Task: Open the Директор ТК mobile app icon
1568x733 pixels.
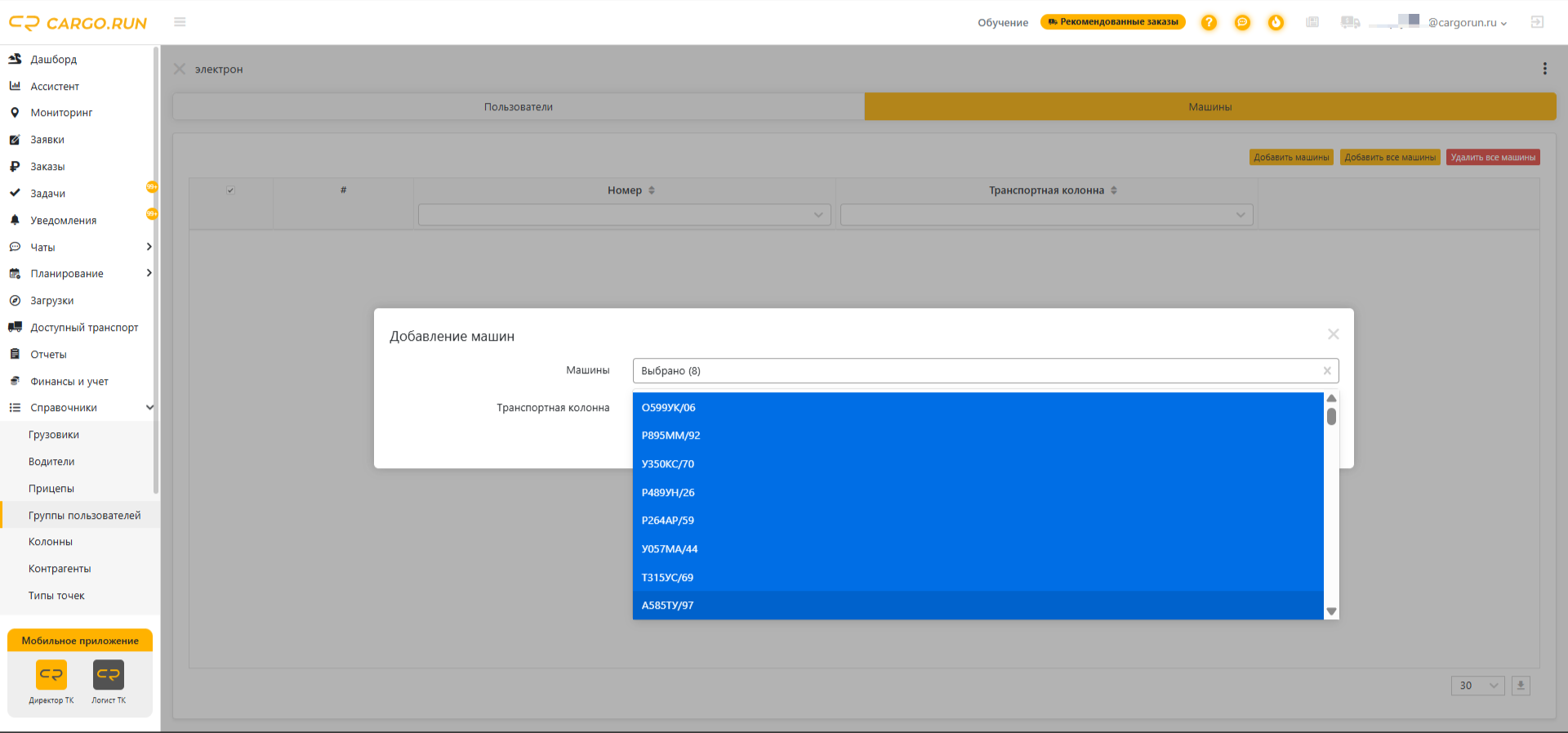Action: point(51,675)
